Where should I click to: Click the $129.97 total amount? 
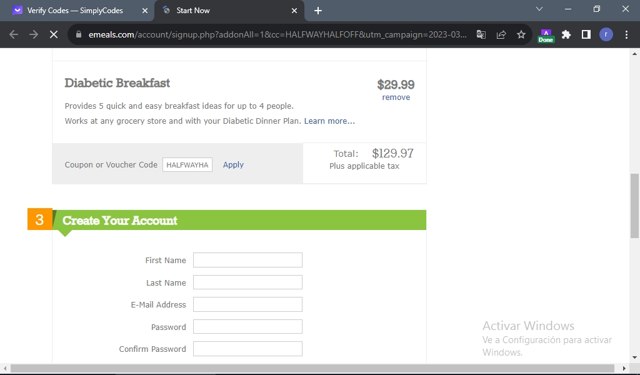coord(393,153)
